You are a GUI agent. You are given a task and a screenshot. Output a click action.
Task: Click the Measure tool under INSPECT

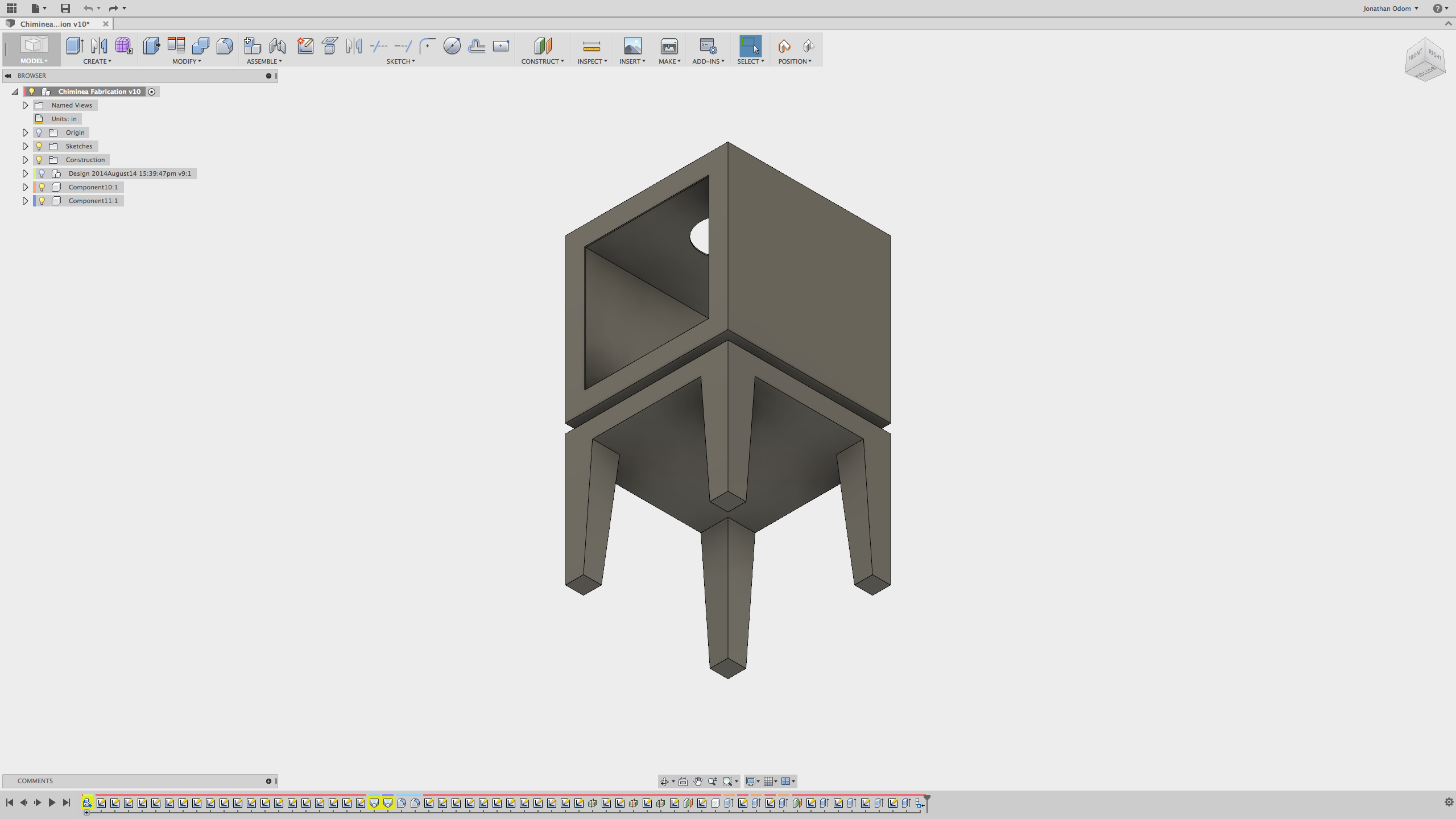point(591,46)
